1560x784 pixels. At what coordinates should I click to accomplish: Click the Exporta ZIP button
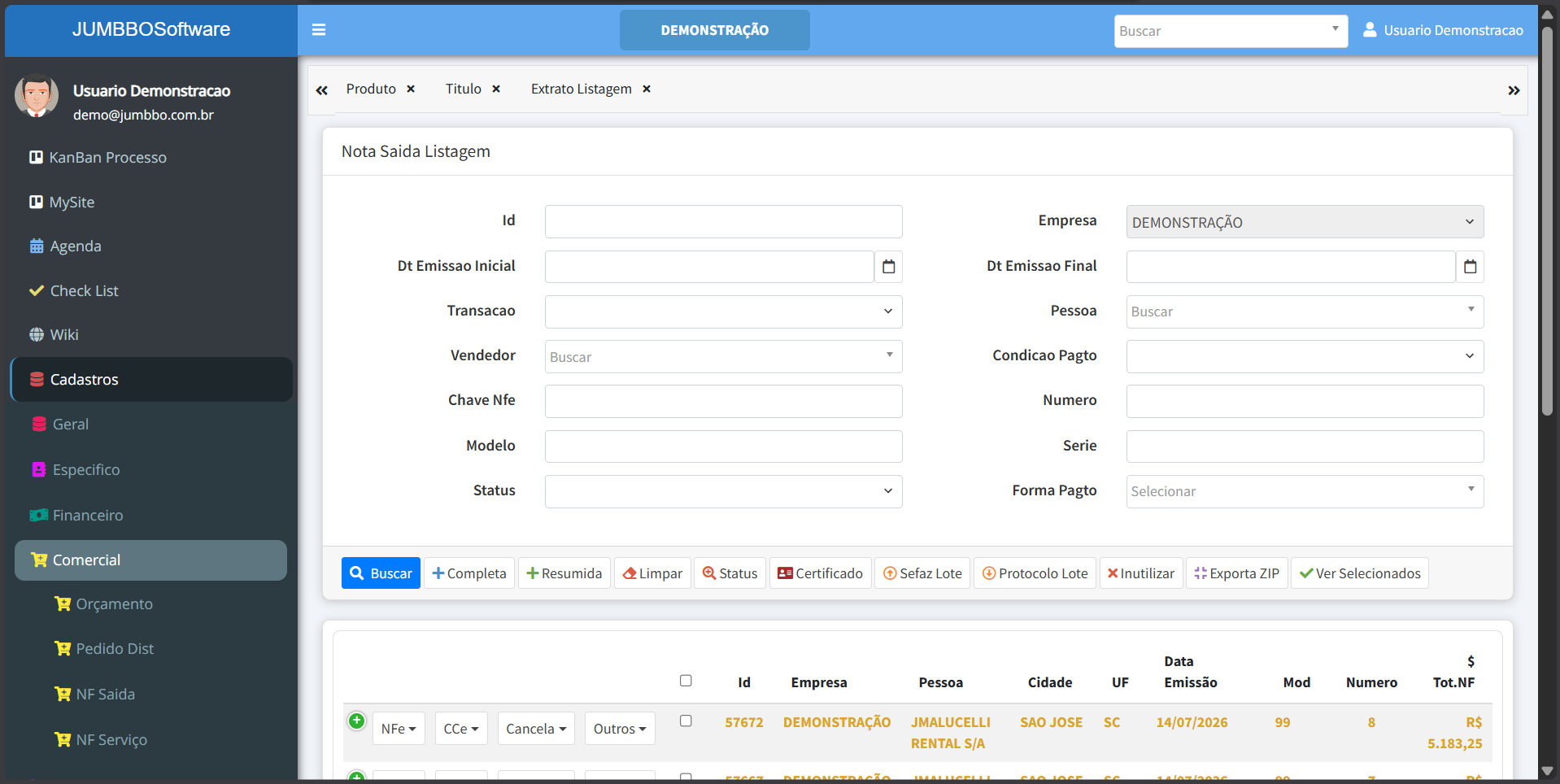click(1236, 573)
